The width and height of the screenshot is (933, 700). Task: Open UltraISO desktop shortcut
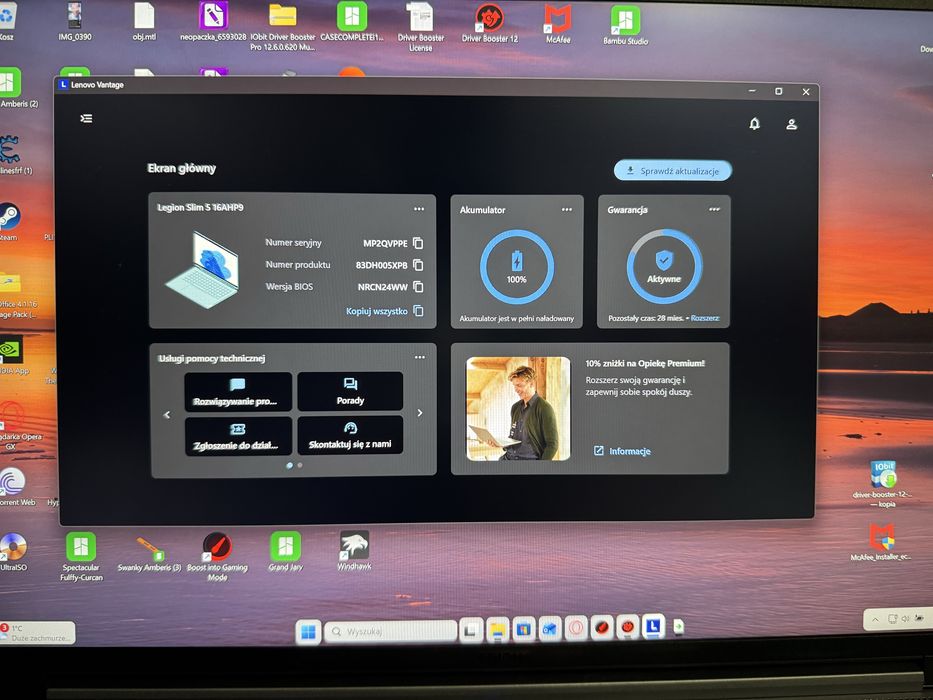(x=13, y=553)
